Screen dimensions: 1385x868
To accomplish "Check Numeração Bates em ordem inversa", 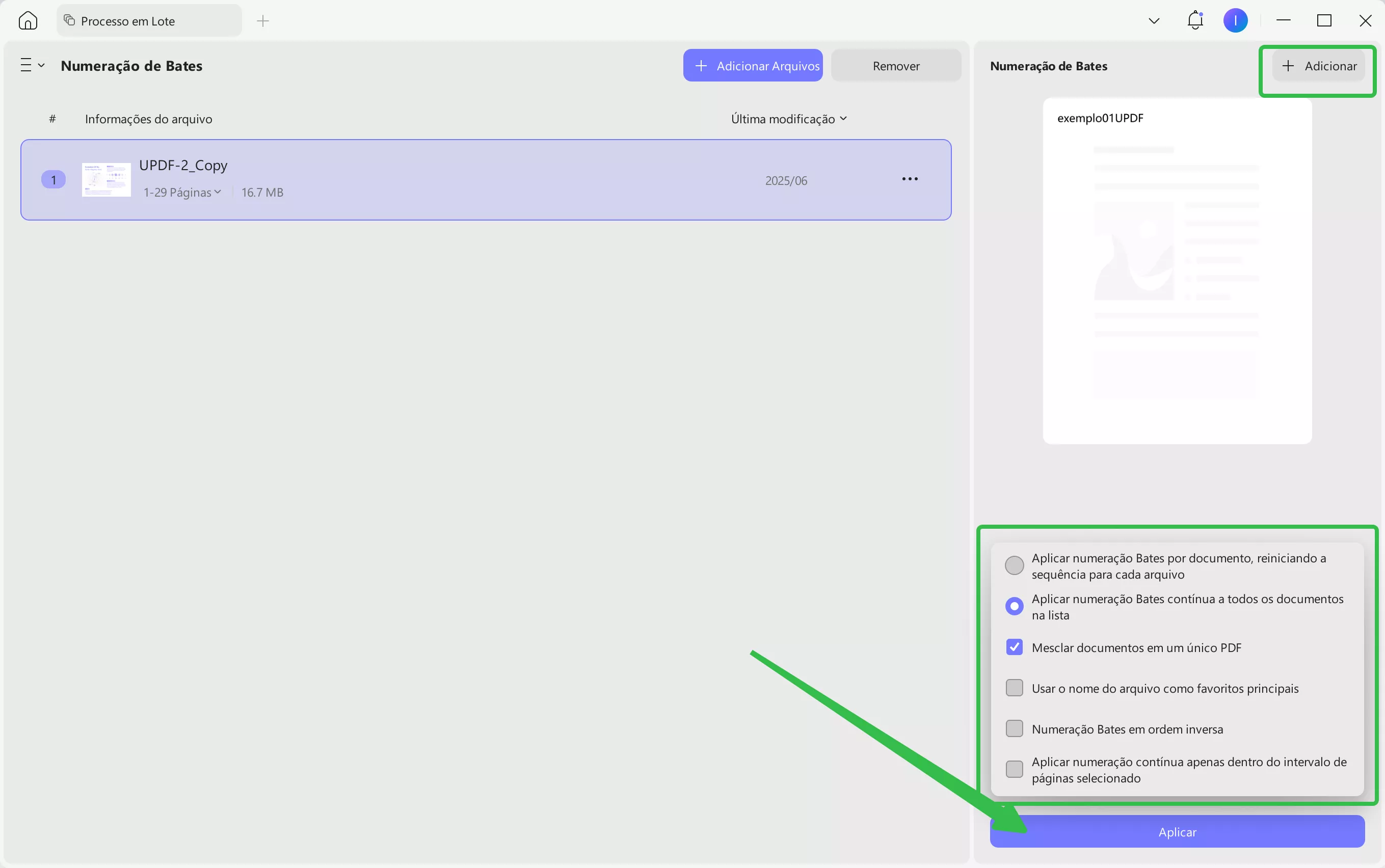I will (1014, 728).
